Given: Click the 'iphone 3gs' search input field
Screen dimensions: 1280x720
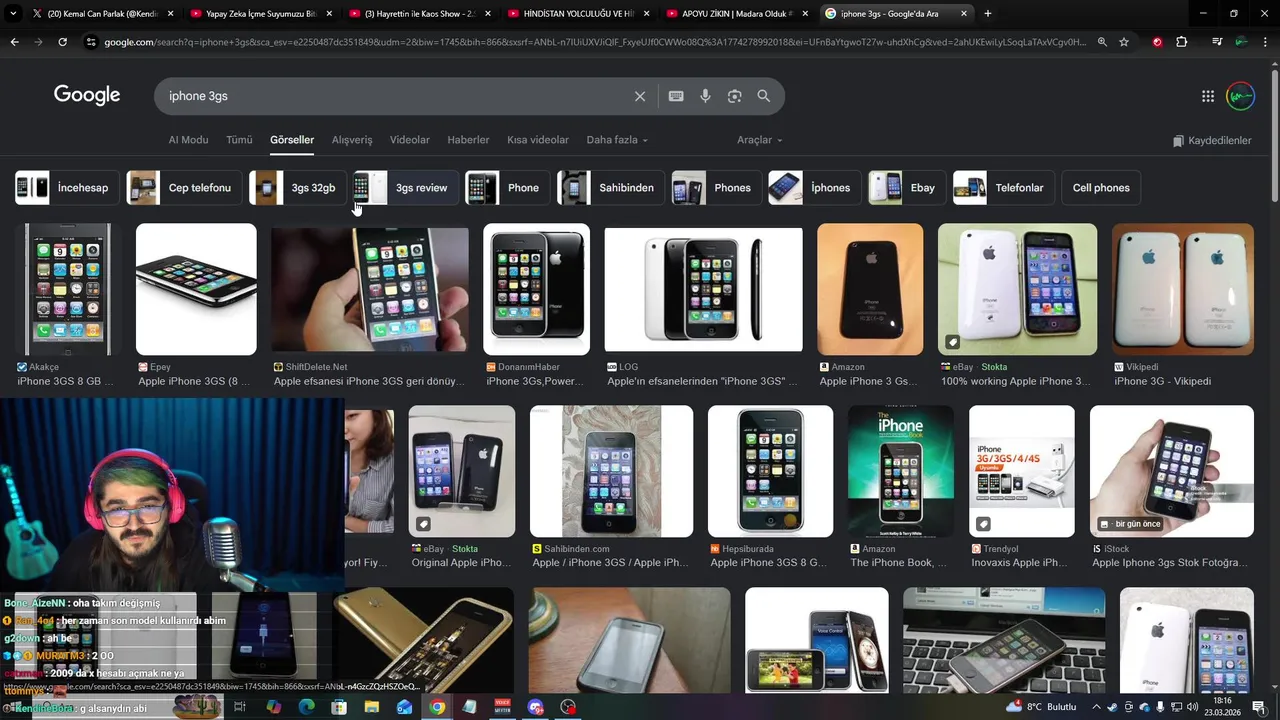Looking at the screenshot, I should click(395, 96).
